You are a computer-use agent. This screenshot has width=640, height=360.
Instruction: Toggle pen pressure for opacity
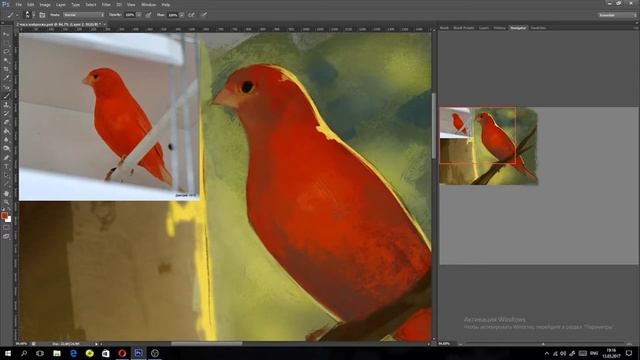coord(149,15)
